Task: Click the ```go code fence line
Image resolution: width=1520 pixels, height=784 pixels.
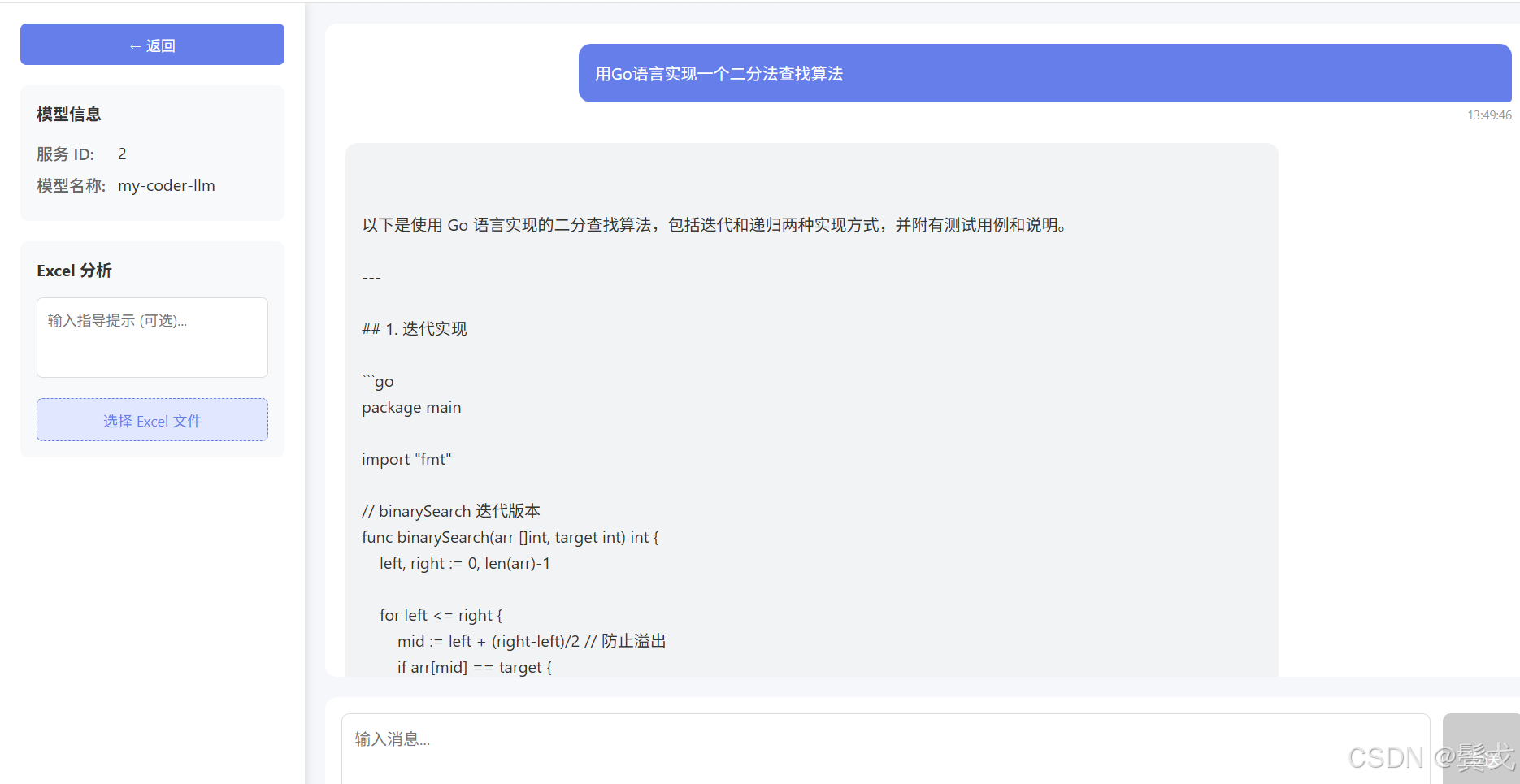Action: coord(378,381)
